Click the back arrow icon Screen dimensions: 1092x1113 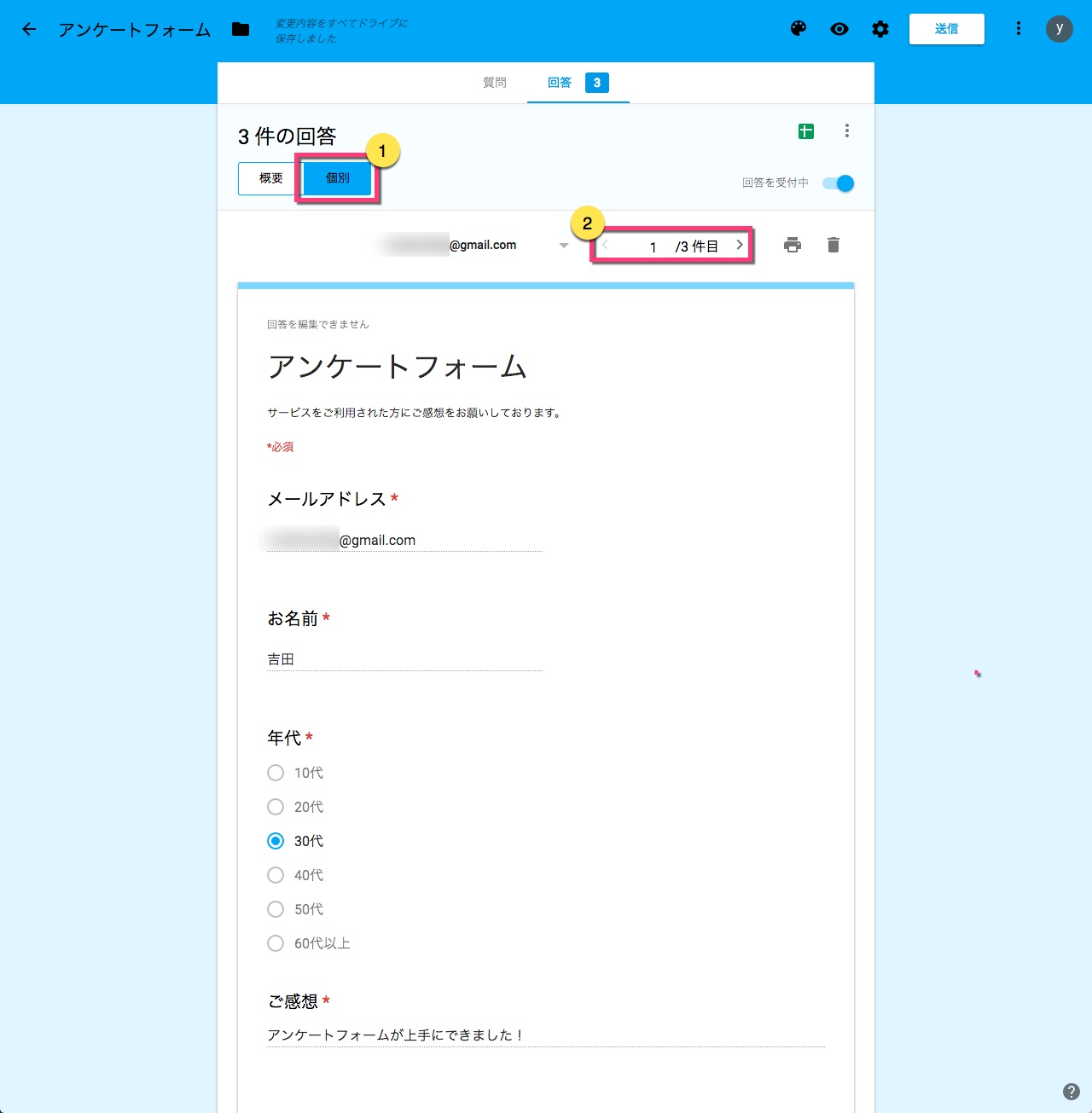click(x=29, y=29)
